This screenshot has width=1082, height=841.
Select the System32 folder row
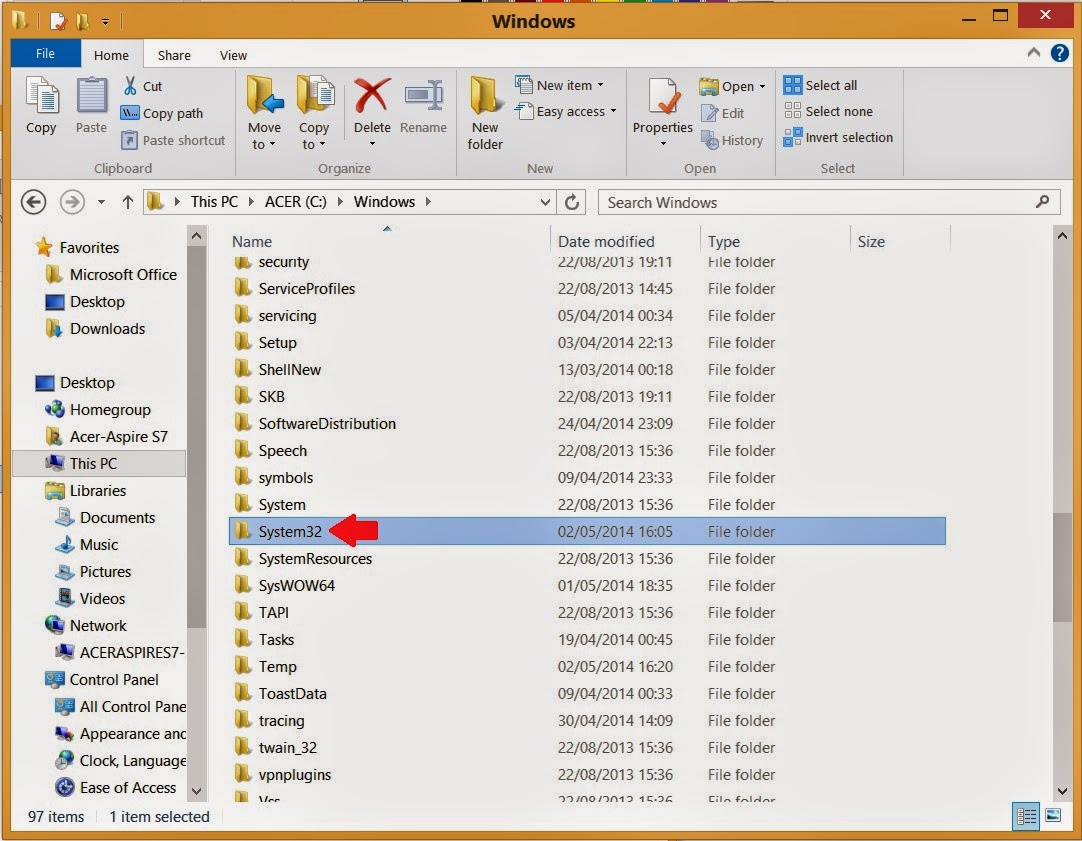[x=587, y=531]
